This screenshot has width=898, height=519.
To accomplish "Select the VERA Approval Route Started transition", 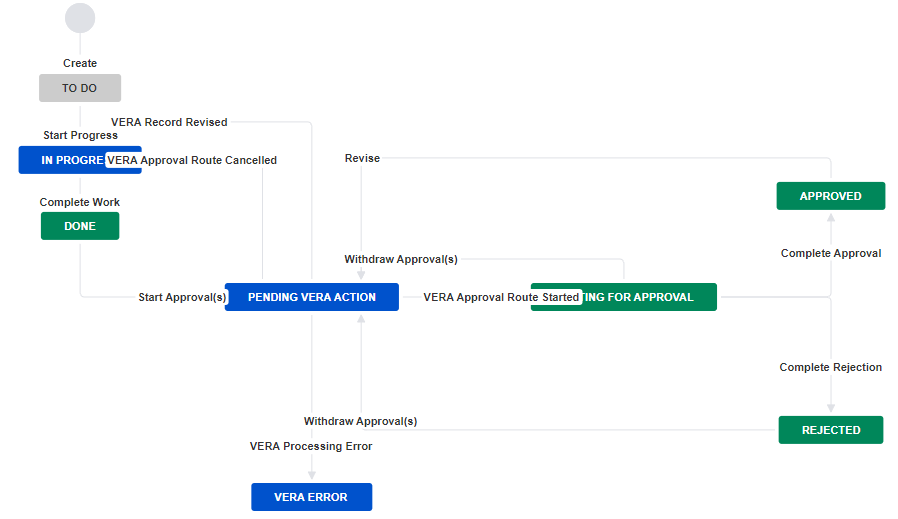I will [501, 297].
